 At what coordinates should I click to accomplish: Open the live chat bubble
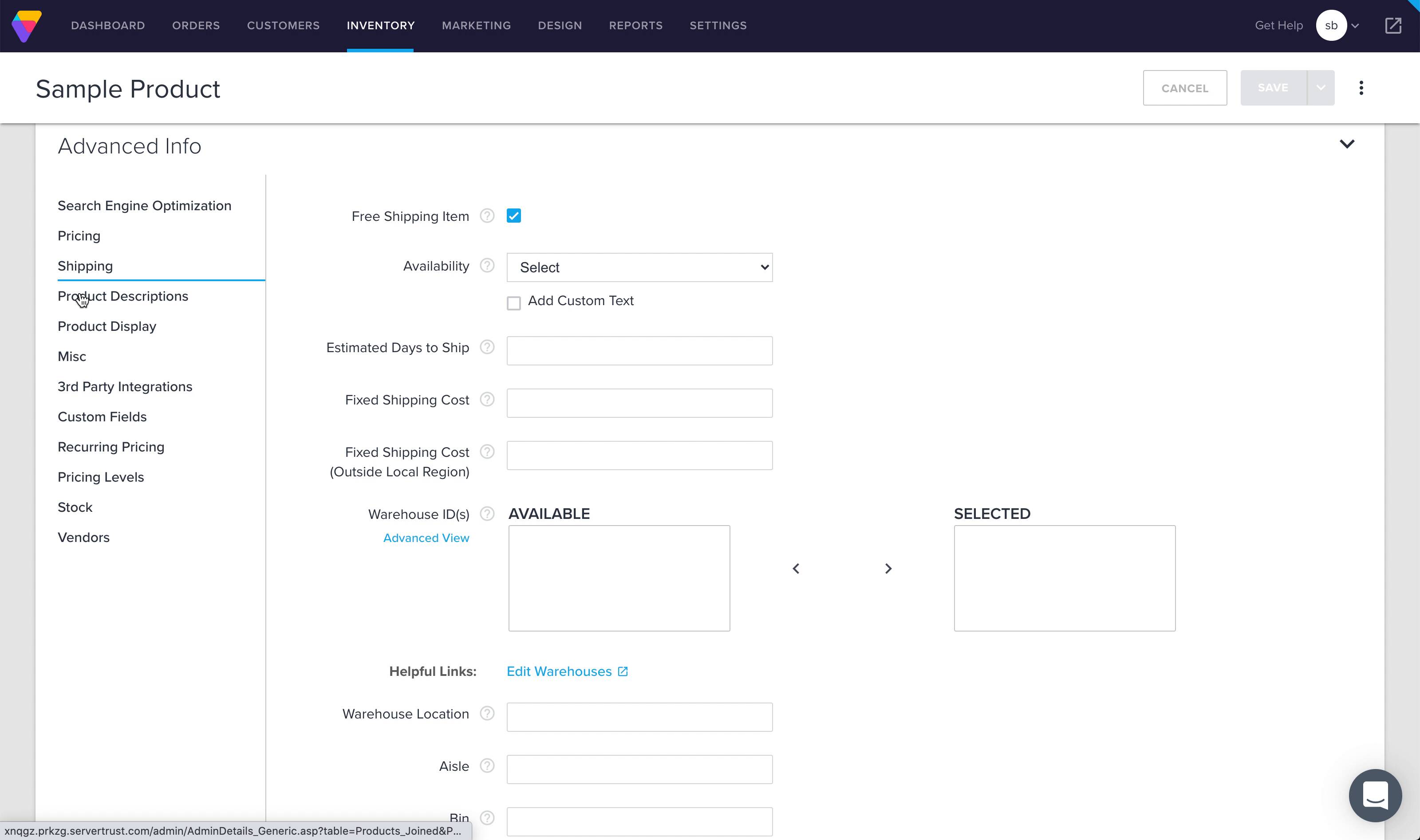click(1375, 795)
